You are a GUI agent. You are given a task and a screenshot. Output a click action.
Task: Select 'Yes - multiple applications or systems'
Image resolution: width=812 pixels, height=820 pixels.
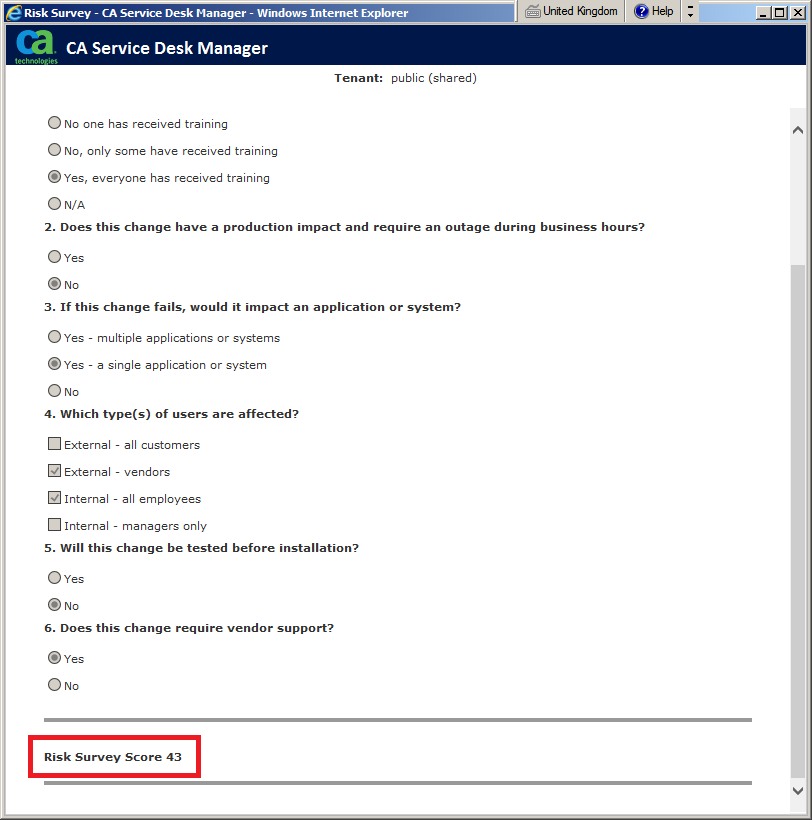tap(54, 337)
